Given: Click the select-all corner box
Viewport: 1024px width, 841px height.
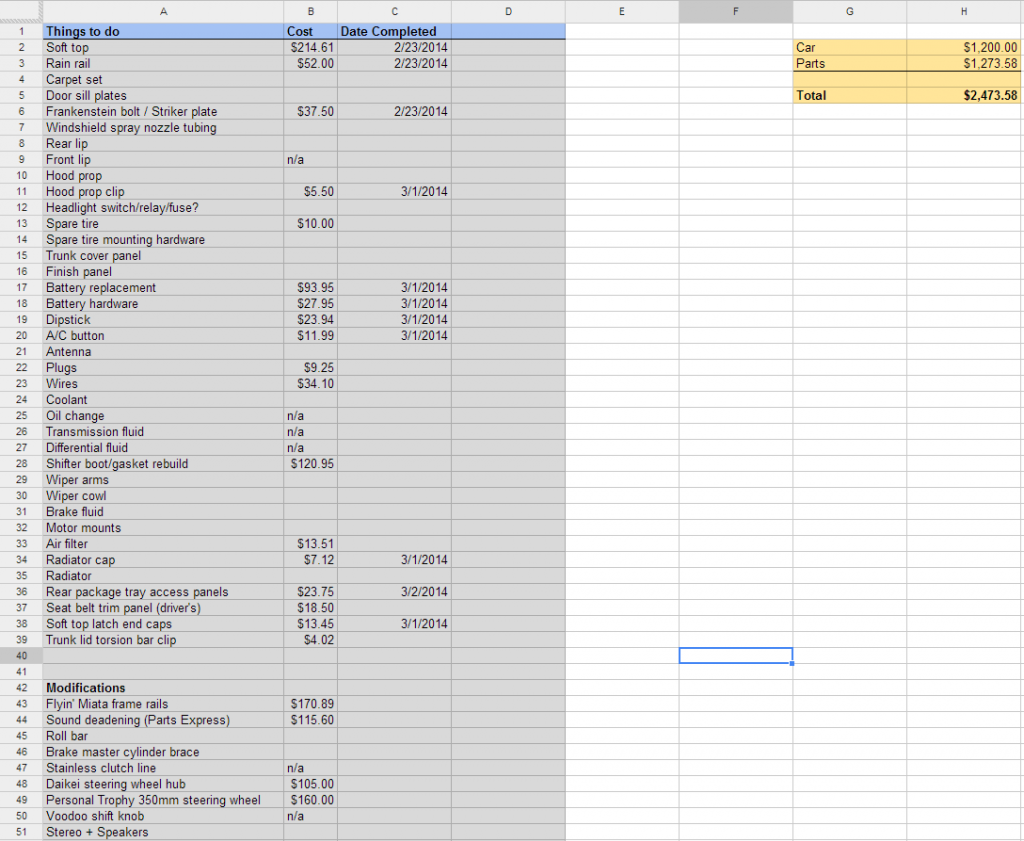Looking at the screenshot, I should pos(21,11).
